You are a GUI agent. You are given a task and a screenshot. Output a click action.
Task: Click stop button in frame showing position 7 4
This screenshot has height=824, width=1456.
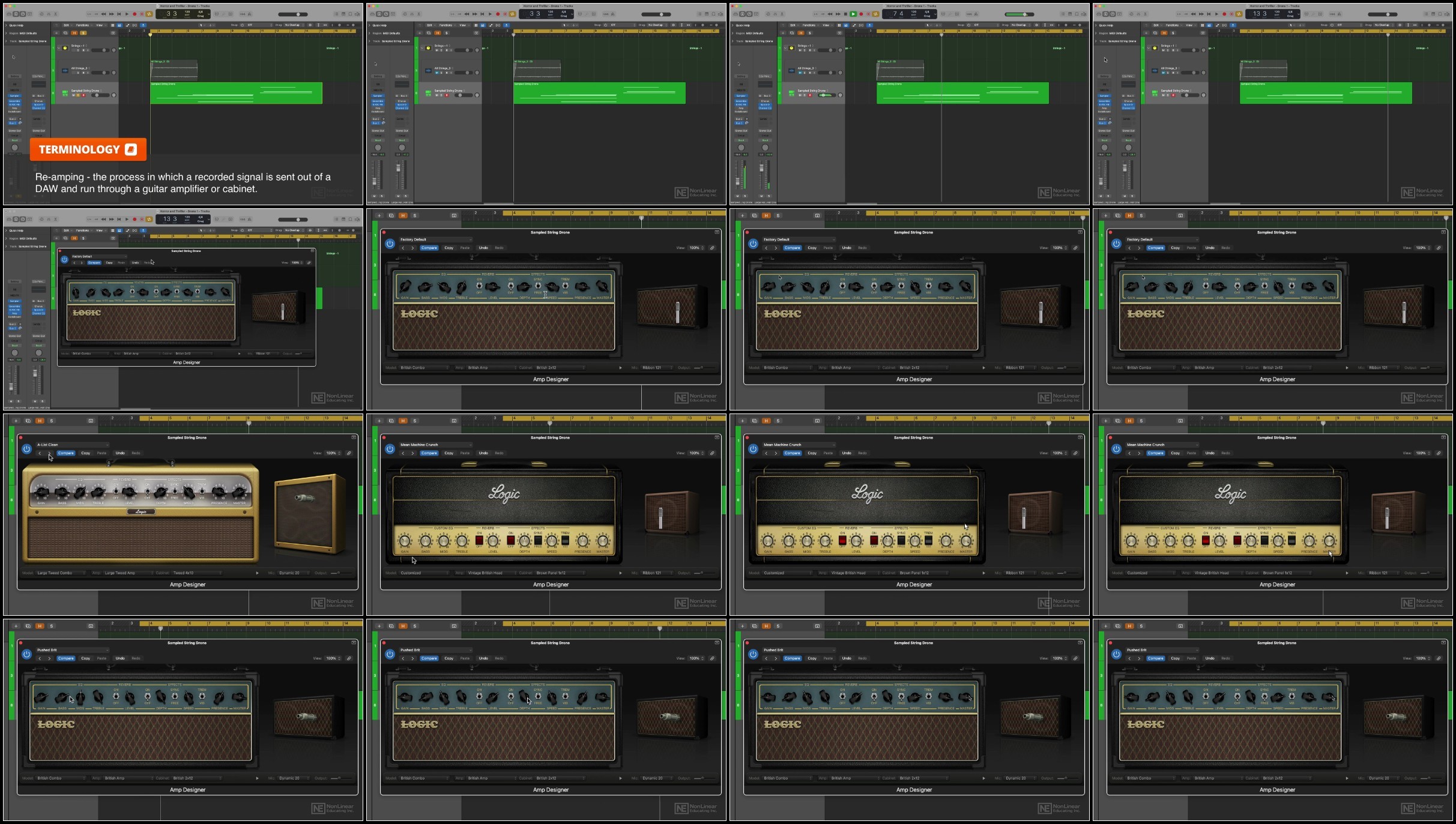pyautogui.click(x=845, y=14)
